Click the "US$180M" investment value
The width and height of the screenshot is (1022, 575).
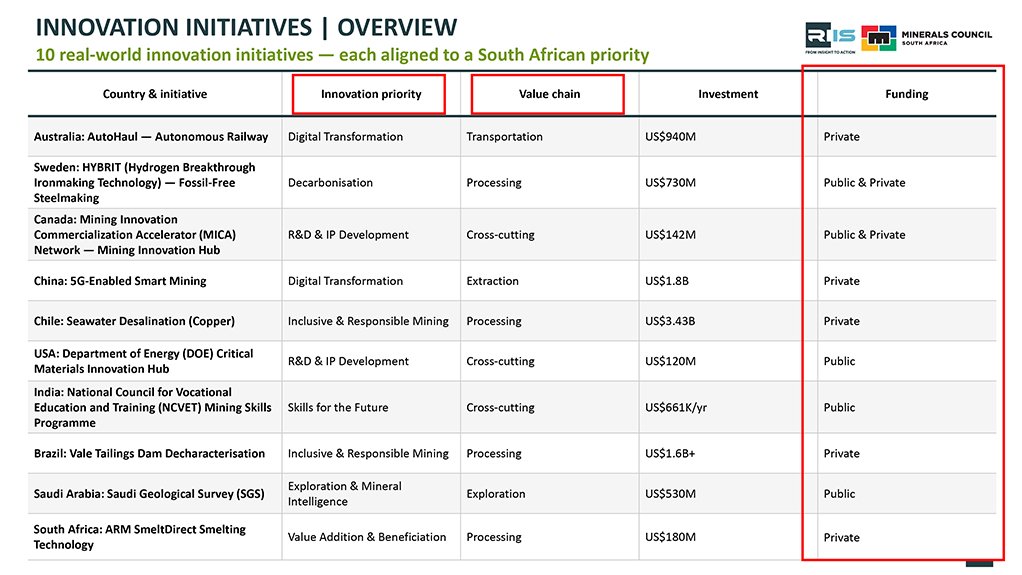coord(670,537)
